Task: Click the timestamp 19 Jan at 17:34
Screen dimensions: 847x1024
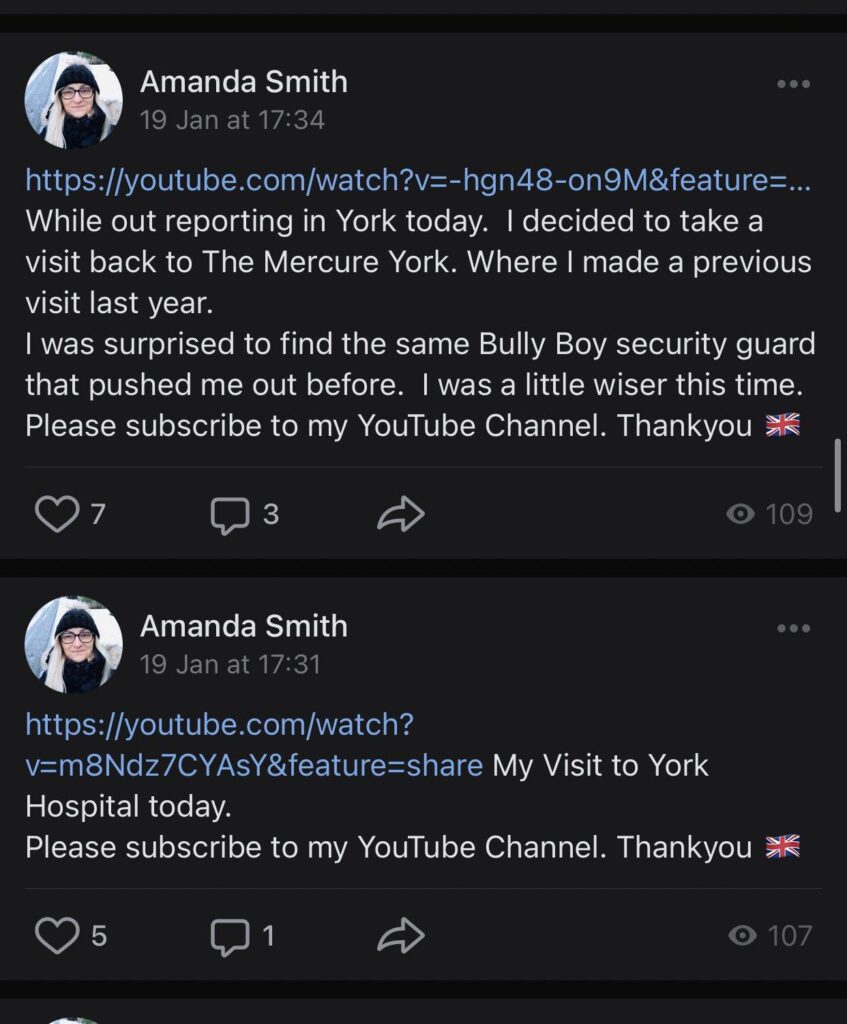Action: pos(232,120)
